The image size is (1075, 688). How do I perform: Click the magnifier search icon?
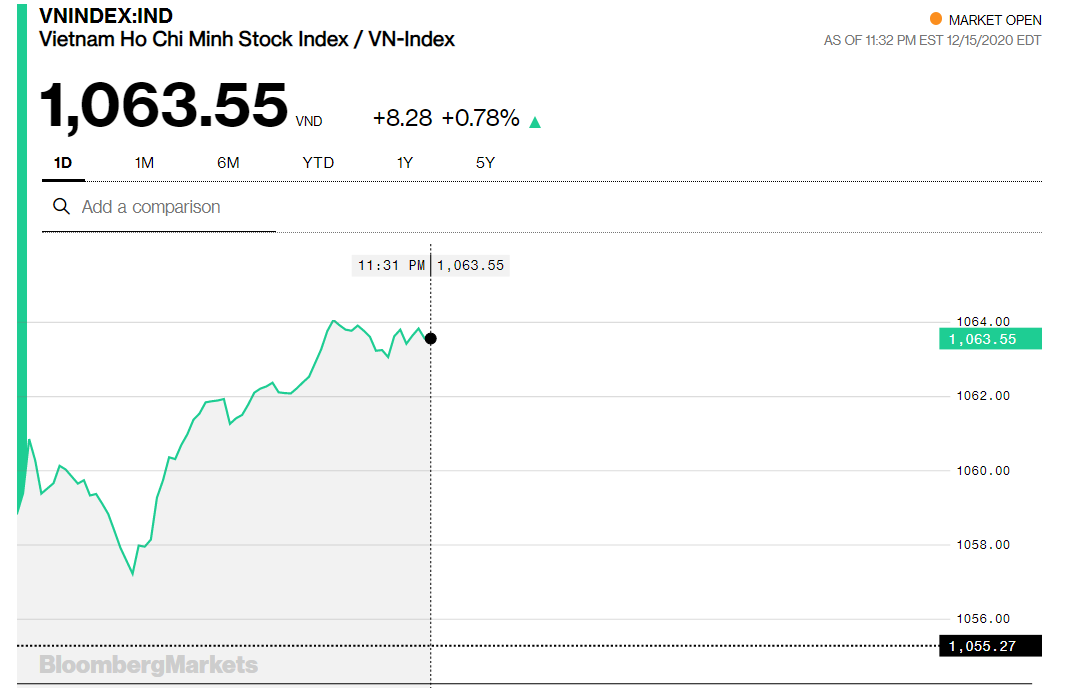61,207
